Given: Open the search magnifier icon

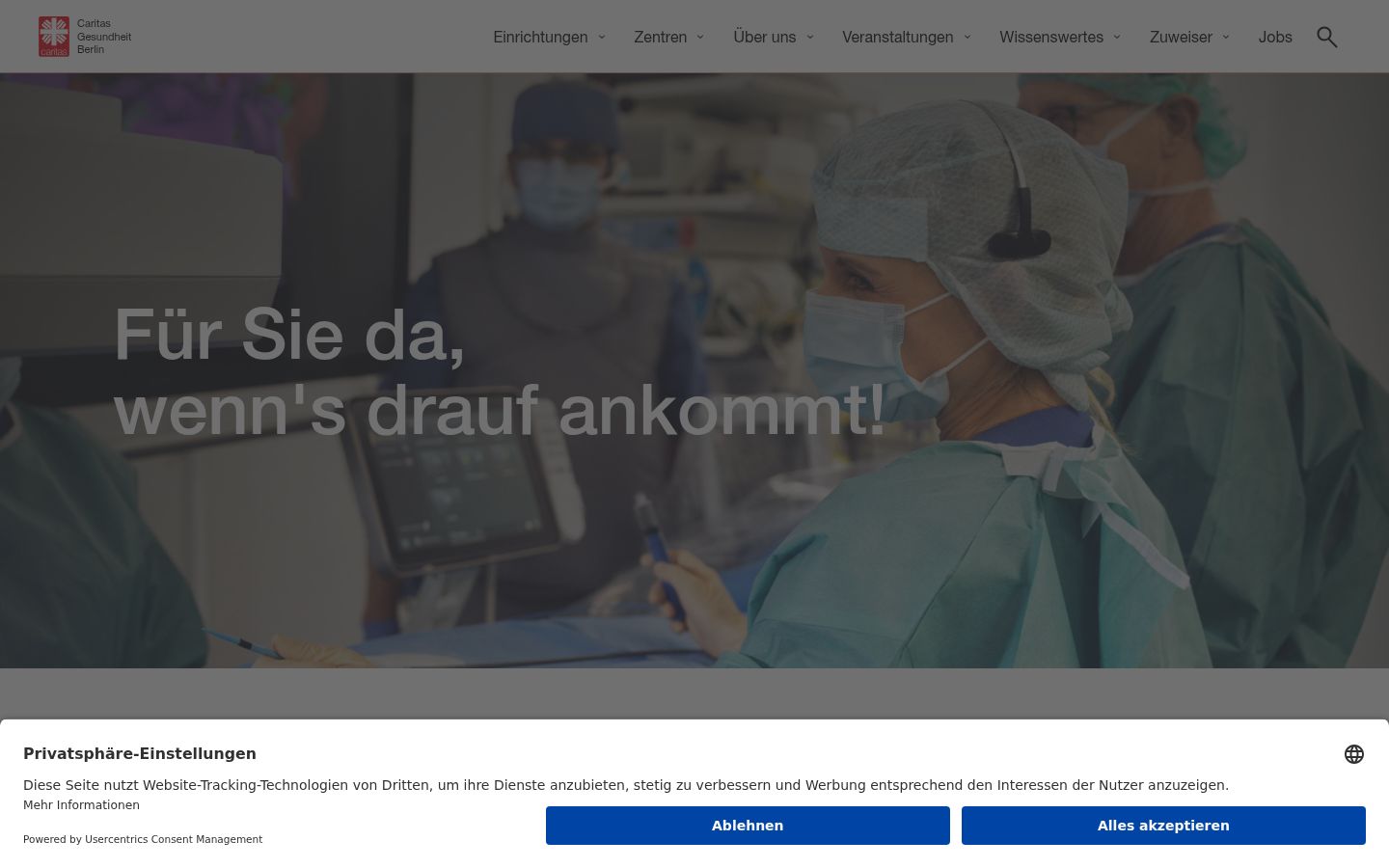Looking at the screenshot, I should tap(1327, 37).
